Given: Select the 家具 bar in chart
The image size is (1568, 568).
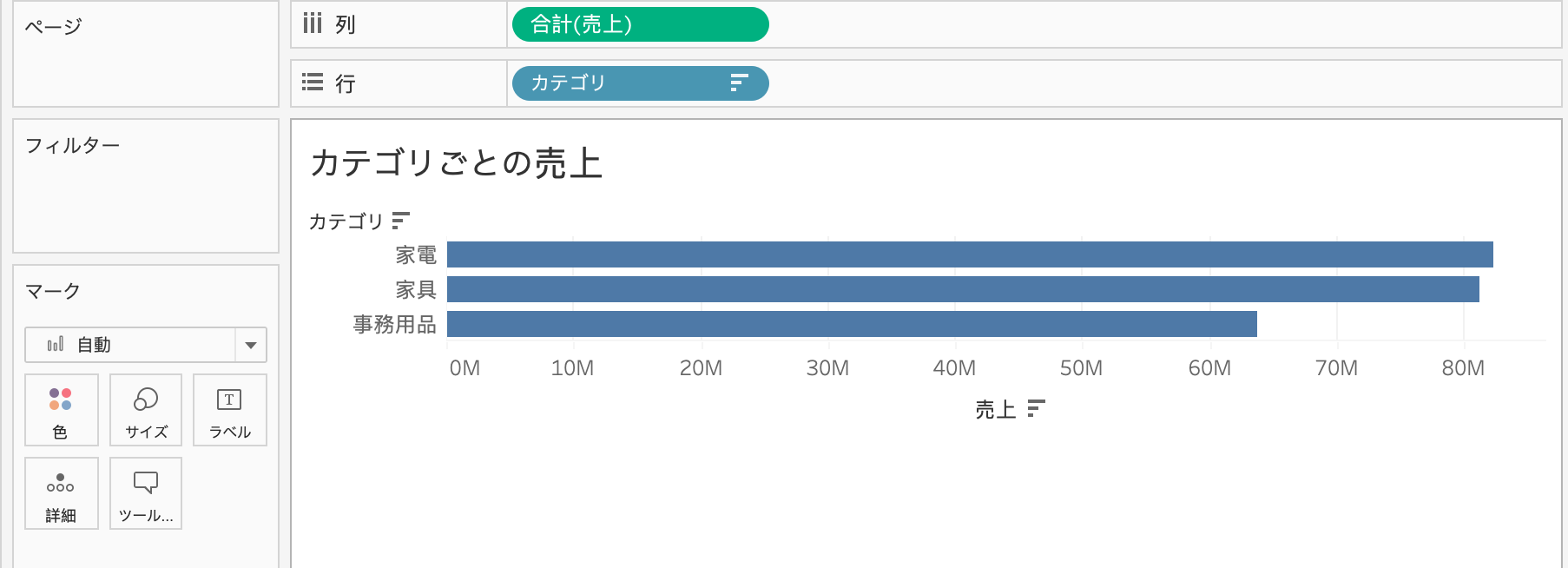Looking at the screenshot, I should click(x=963, y=289).
